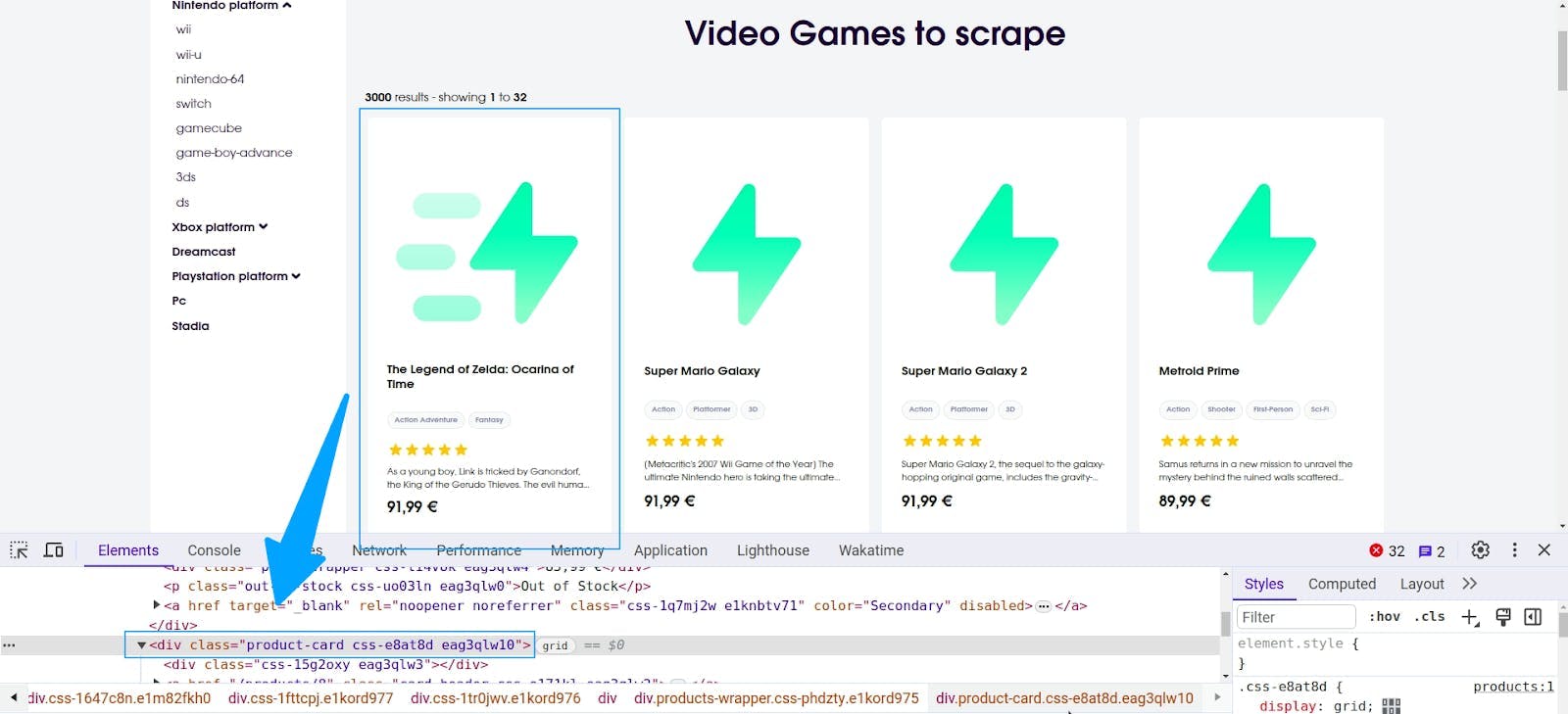Viewport: 1568px width, 714px height.
Task: Expand the Playstation platform category
Action: point(236,276)
